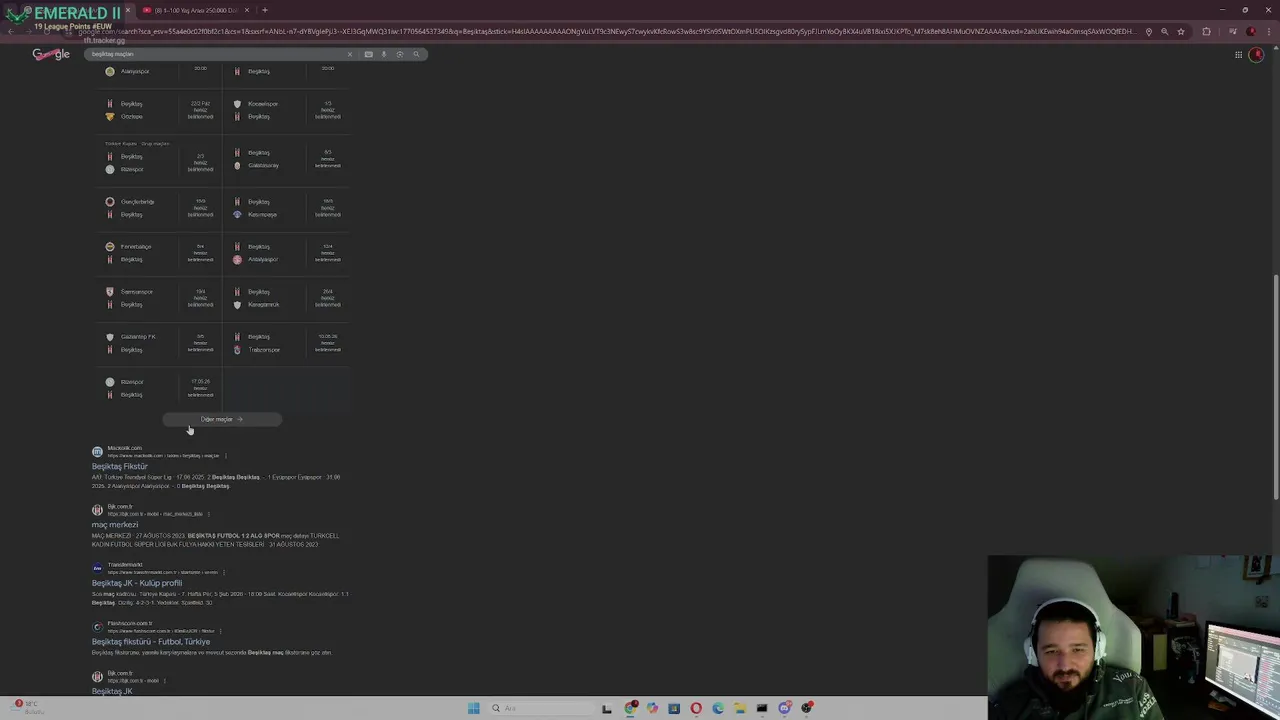Open the 'maç merkezi' bjk.com.tr result
The image size is (1280, 720).
(x=115, y=524)
